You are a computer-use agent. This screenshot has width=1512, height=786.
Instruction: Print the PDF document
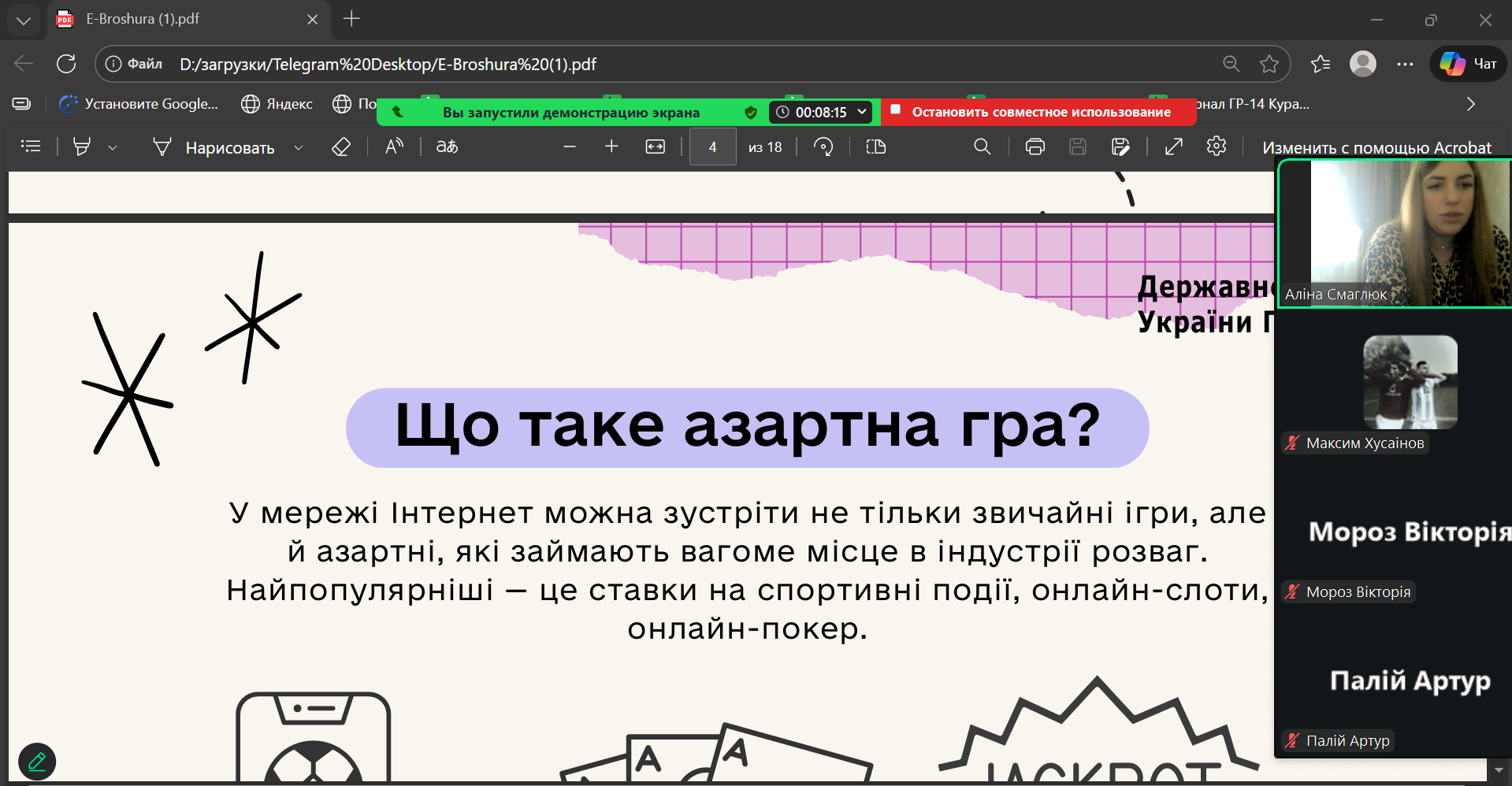[1035, 147]
